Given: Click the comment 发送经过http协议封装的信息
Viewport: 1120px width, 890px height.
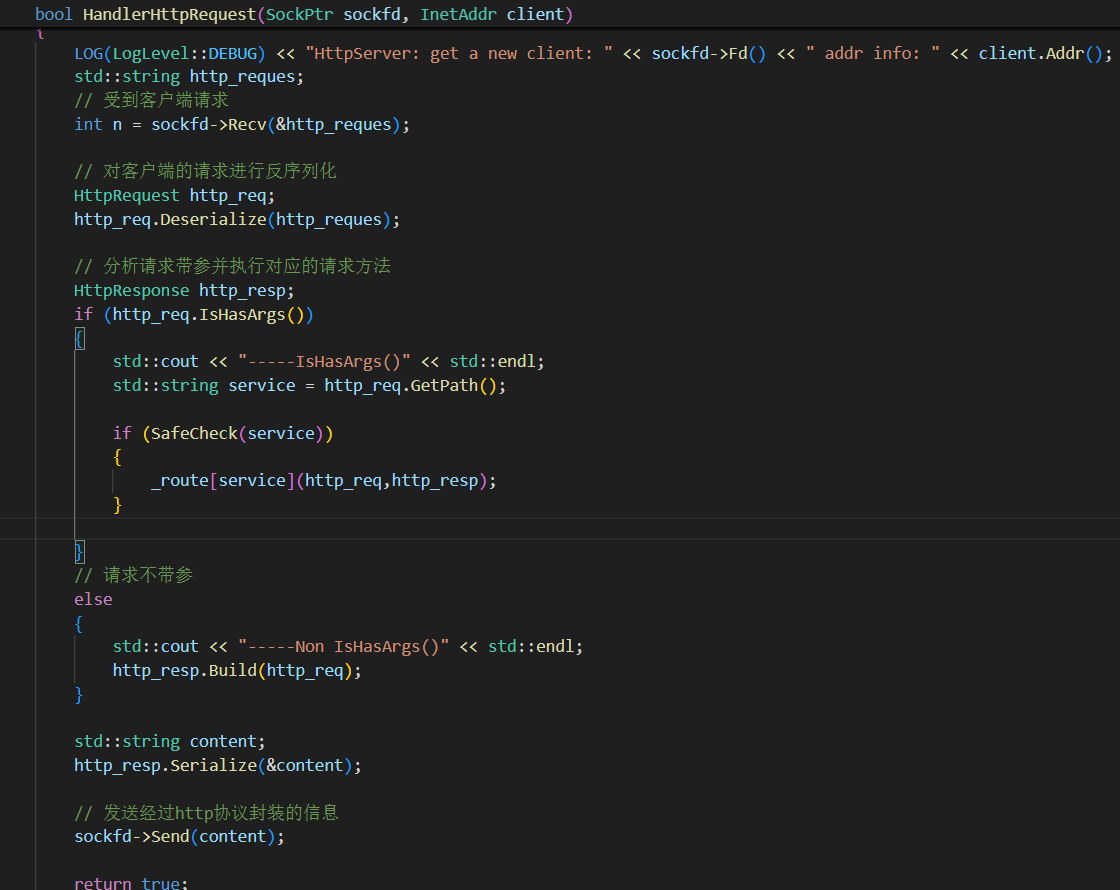Looking at the screenshot, I should point(206,813).
